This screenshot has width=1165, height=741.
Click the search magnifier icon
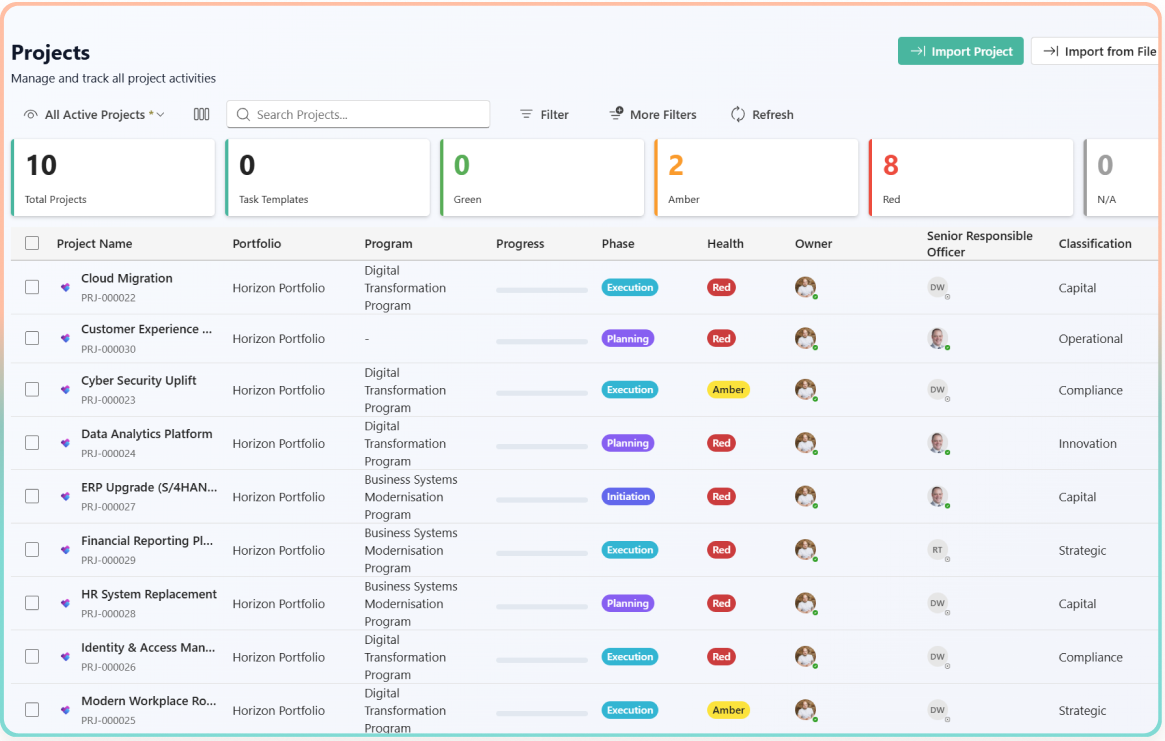(243, 114)
